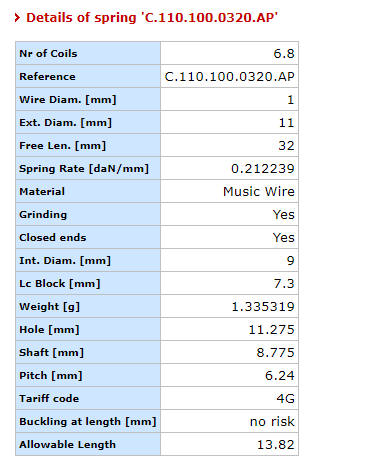The image size is (378, 472).
Task: Click the heading Details of spring 'C.110.100.0320.AP'
Action: point(152,18)
